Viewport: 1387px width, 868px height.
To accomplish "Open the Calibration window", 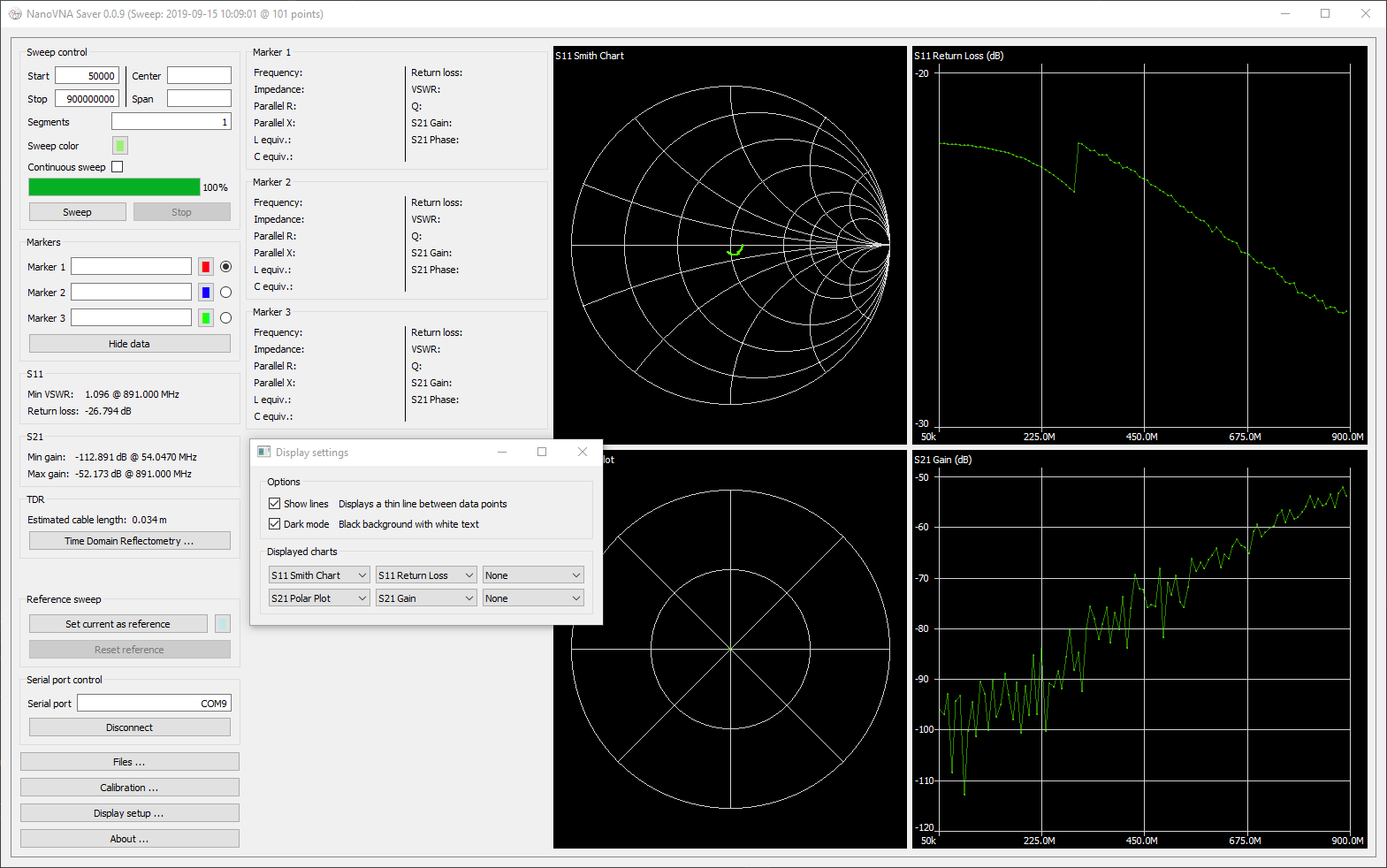I will pyautogui.click(x=129, y=788).
